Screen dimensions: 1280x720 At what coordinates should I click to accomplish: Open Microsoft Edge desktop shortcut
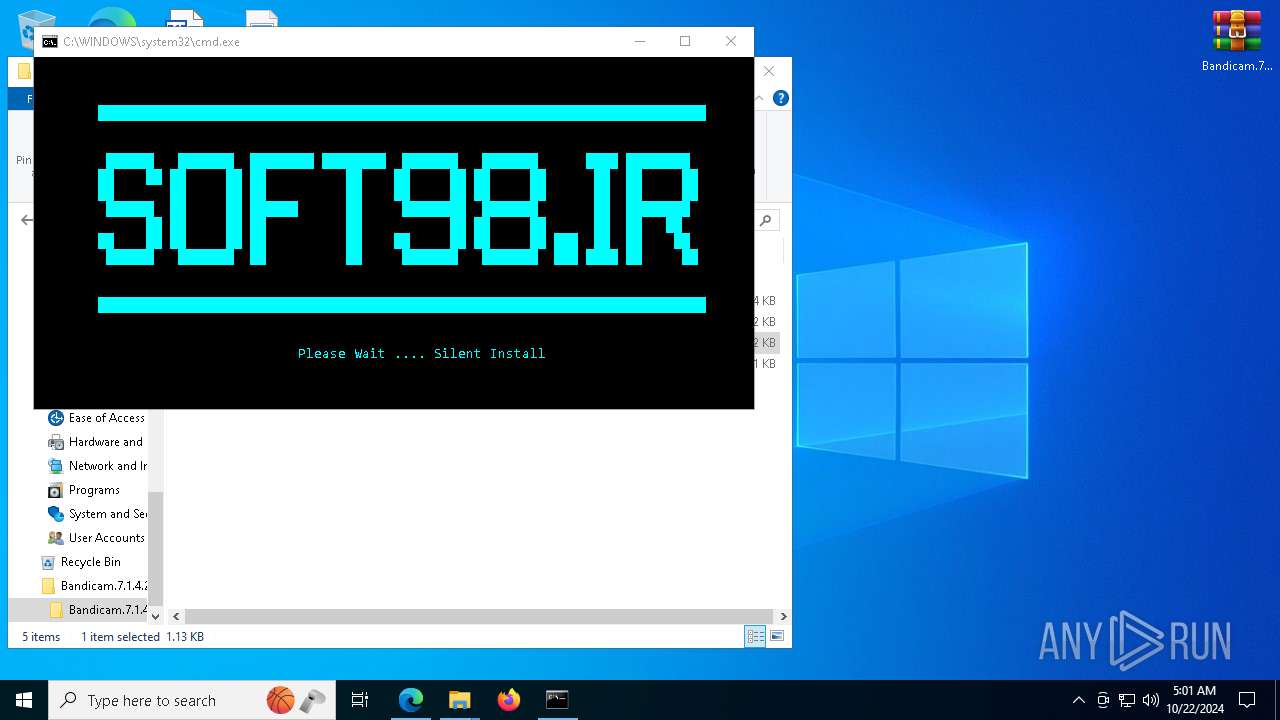pyautogui.click(x=110, y=20)
